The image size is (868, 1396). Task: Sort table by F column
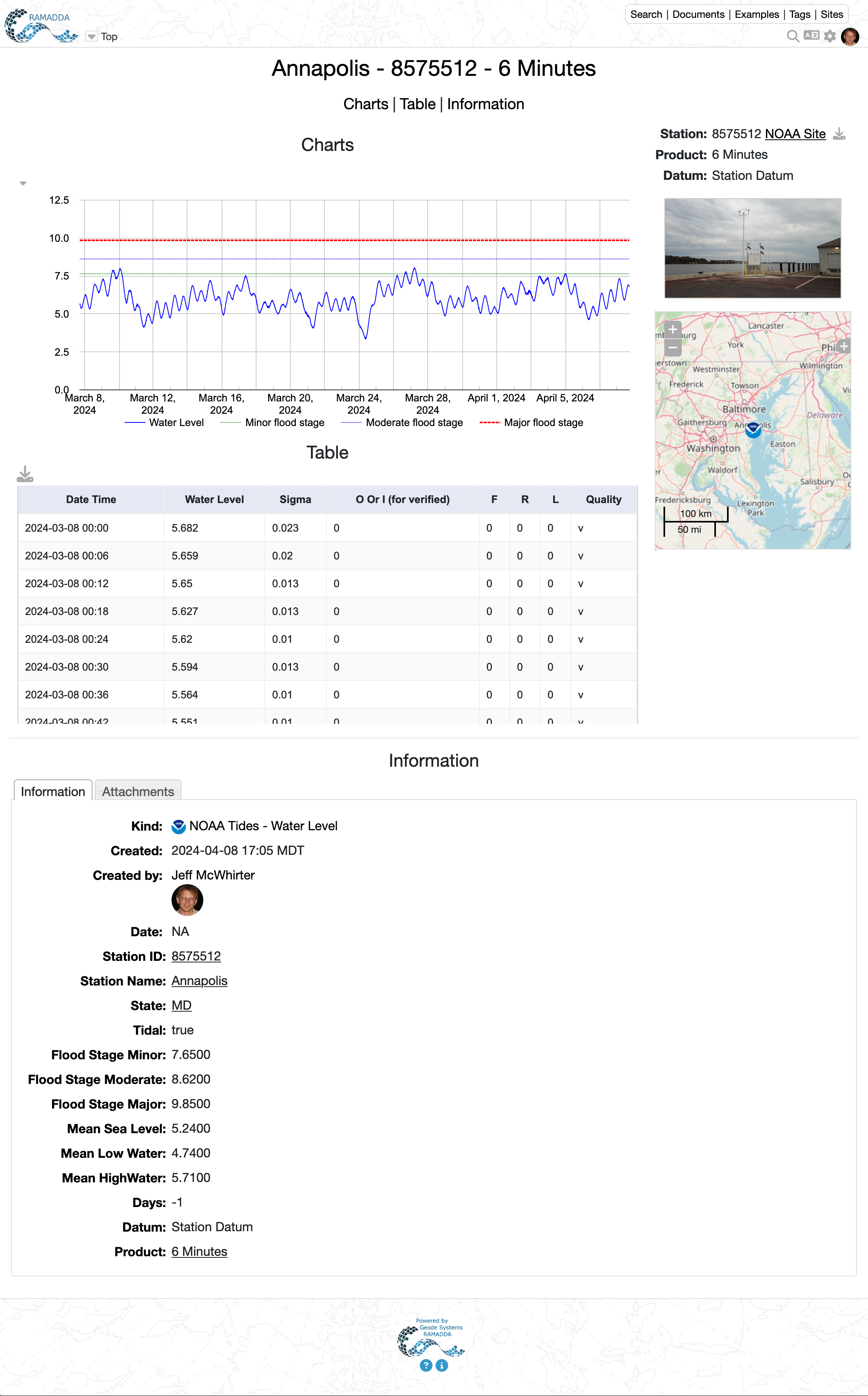click(x=494, y=499)
